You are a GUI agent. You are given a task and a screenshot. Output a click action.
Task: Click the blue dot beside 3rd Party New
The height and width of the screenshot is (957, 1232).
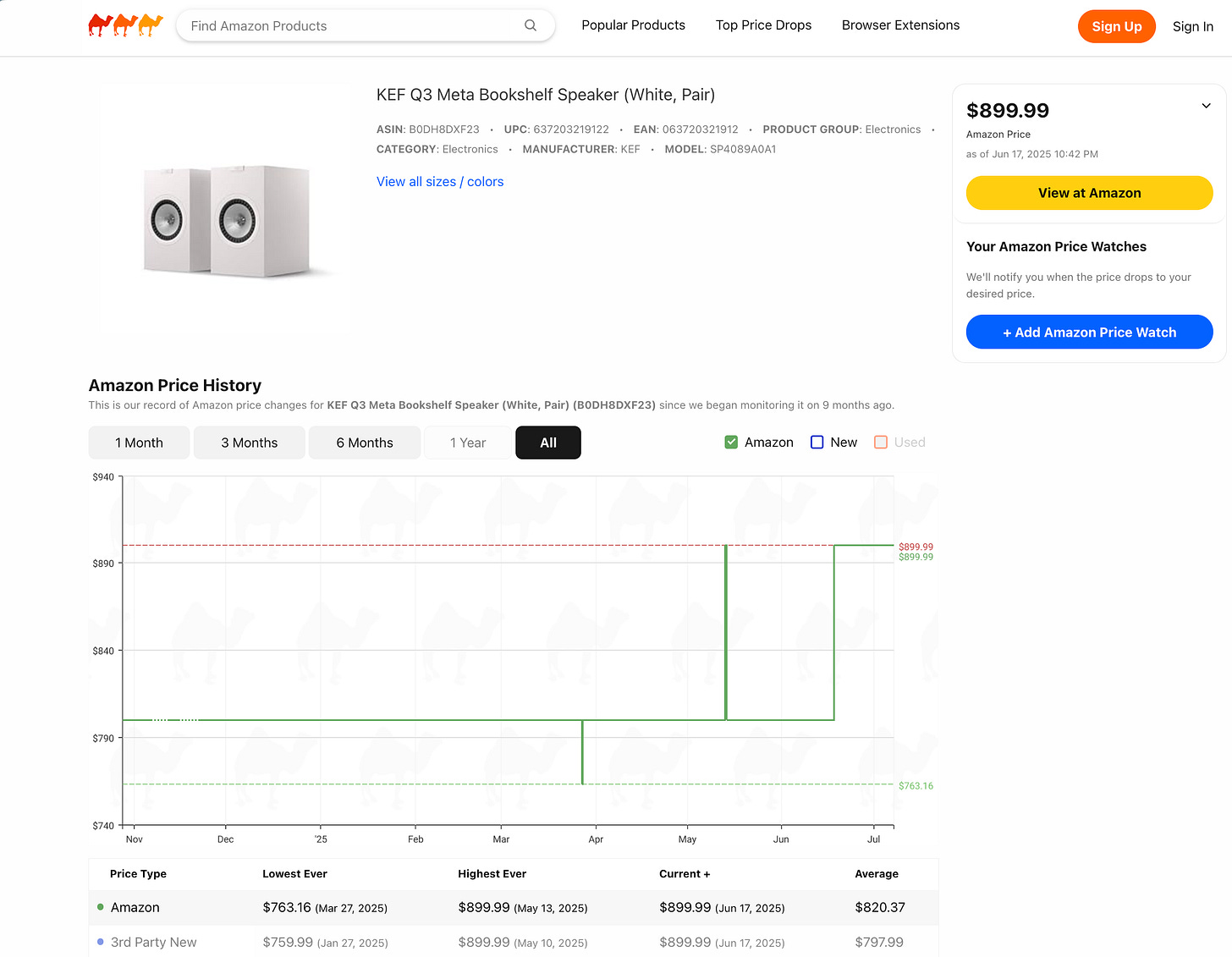tap(101, 942)
